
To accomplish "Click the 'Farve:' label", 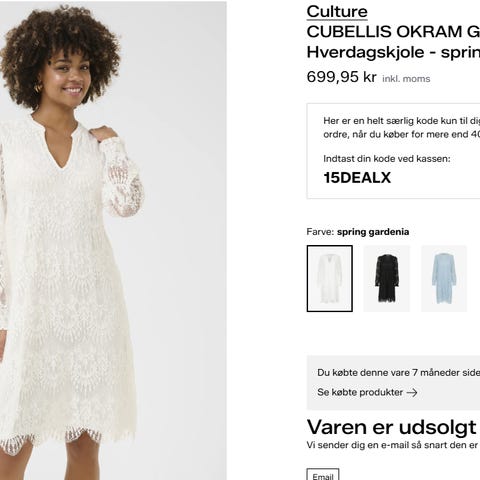I will point(320,232).
